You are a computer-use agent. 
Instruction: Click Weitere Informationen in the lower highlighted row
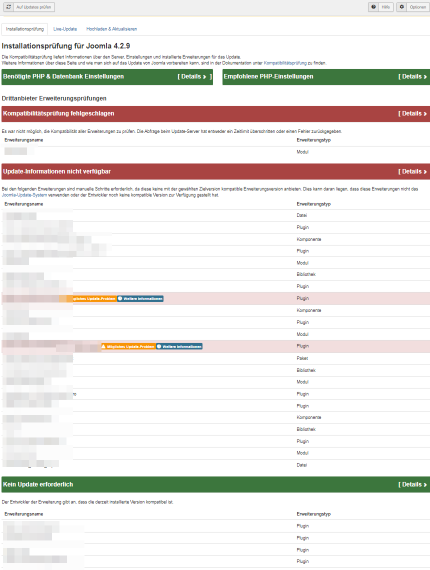[x=179, y=346]
